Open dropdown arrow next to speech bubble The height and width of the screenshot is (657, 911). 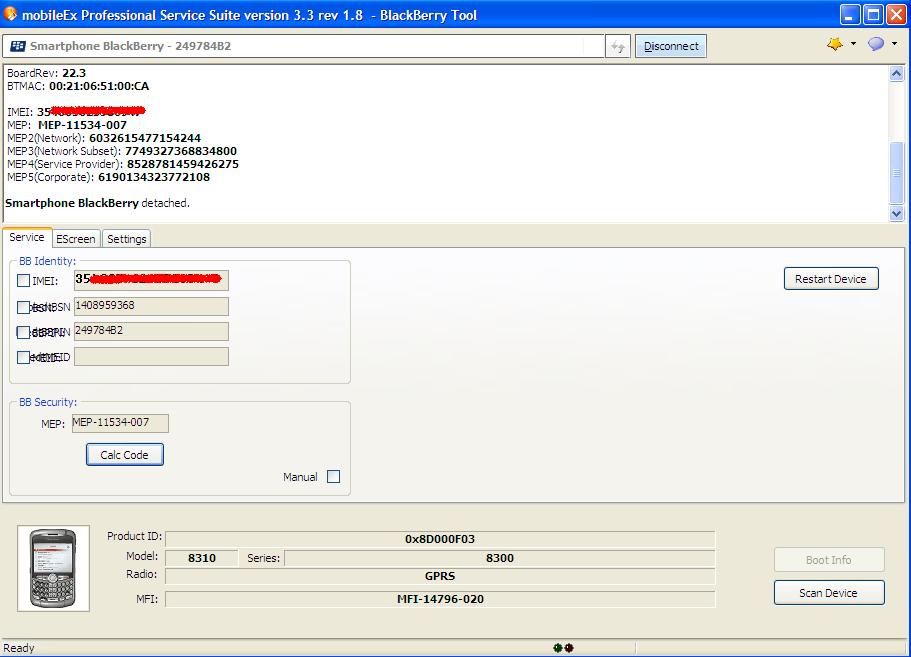pos(894,44)
